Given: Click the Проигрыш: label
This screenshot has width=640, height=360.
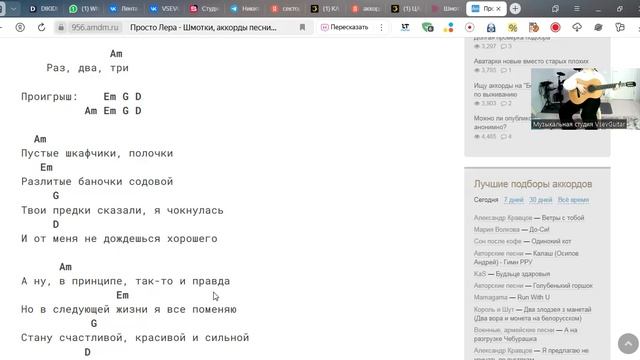Looking at the screenshot, I should point(49,97).
